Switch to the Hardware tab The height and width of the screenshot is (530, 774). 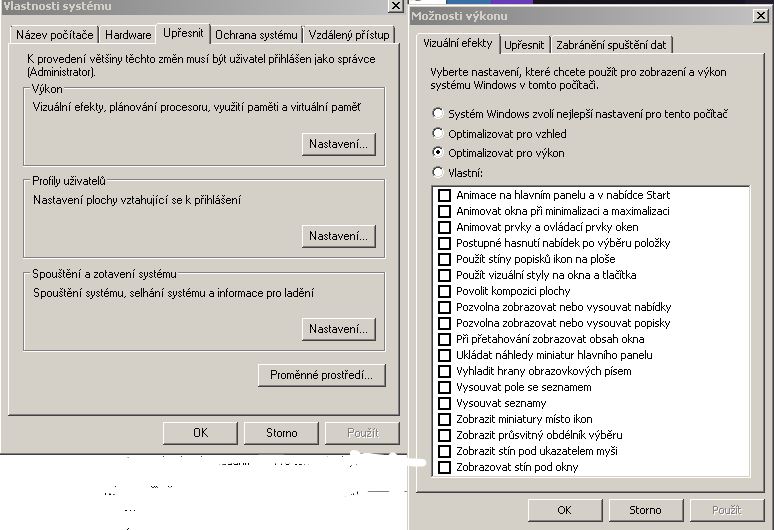tap(128, 35)
